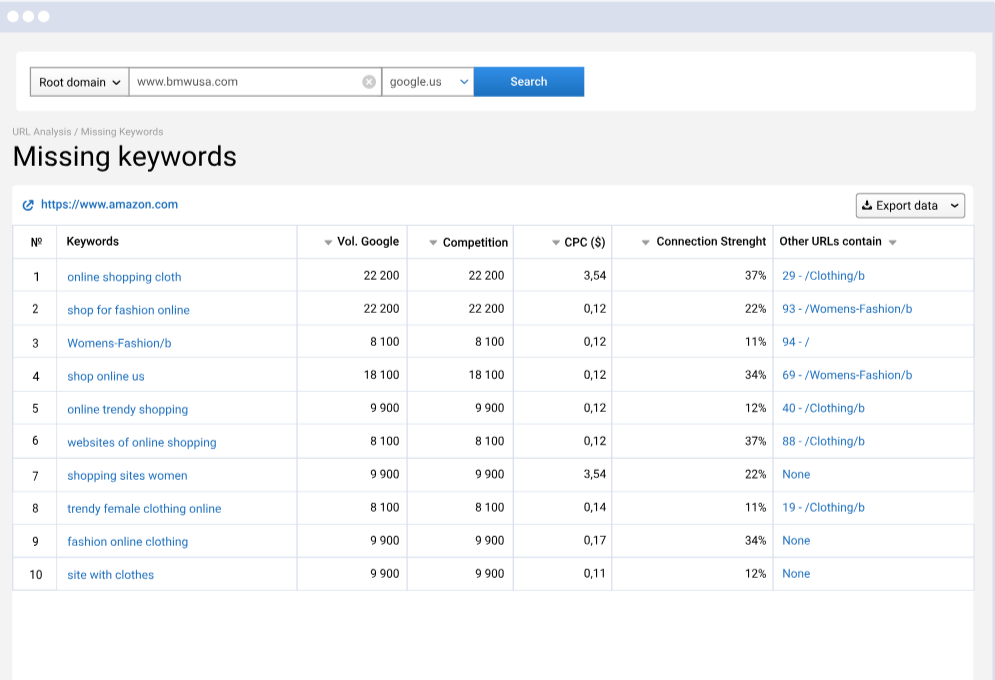Click the sort arrow on Connection Strenght
Image resolution: width=995 pixels, height=680 pixels.
coord(647,242)
